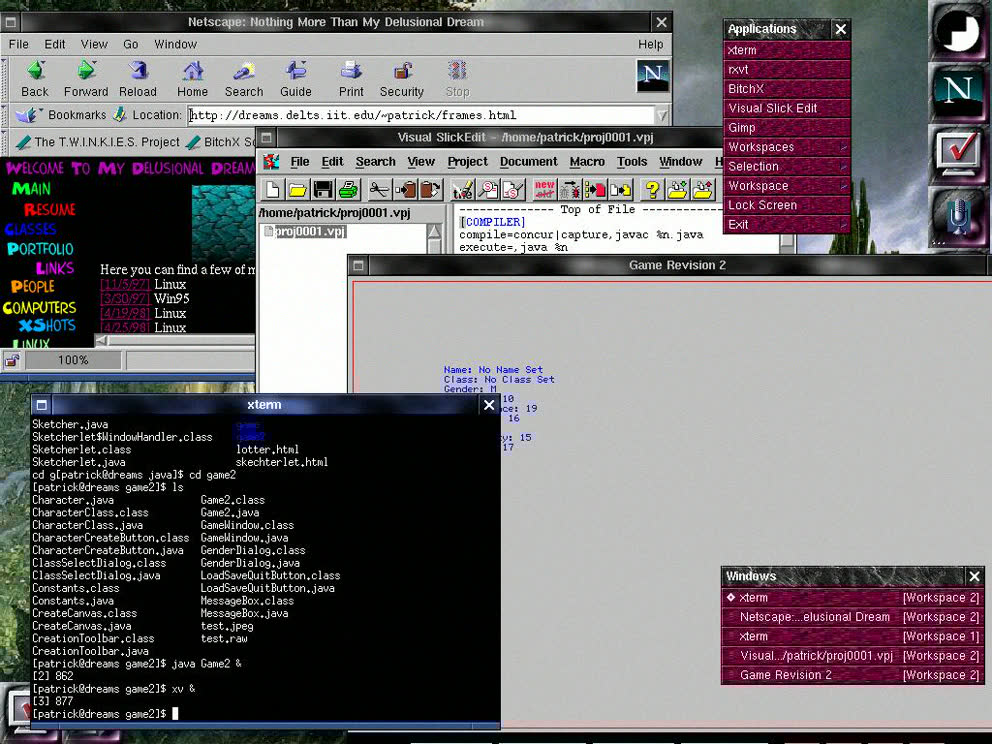Click the Home icon in Netscape toolbar

[192, 70]
